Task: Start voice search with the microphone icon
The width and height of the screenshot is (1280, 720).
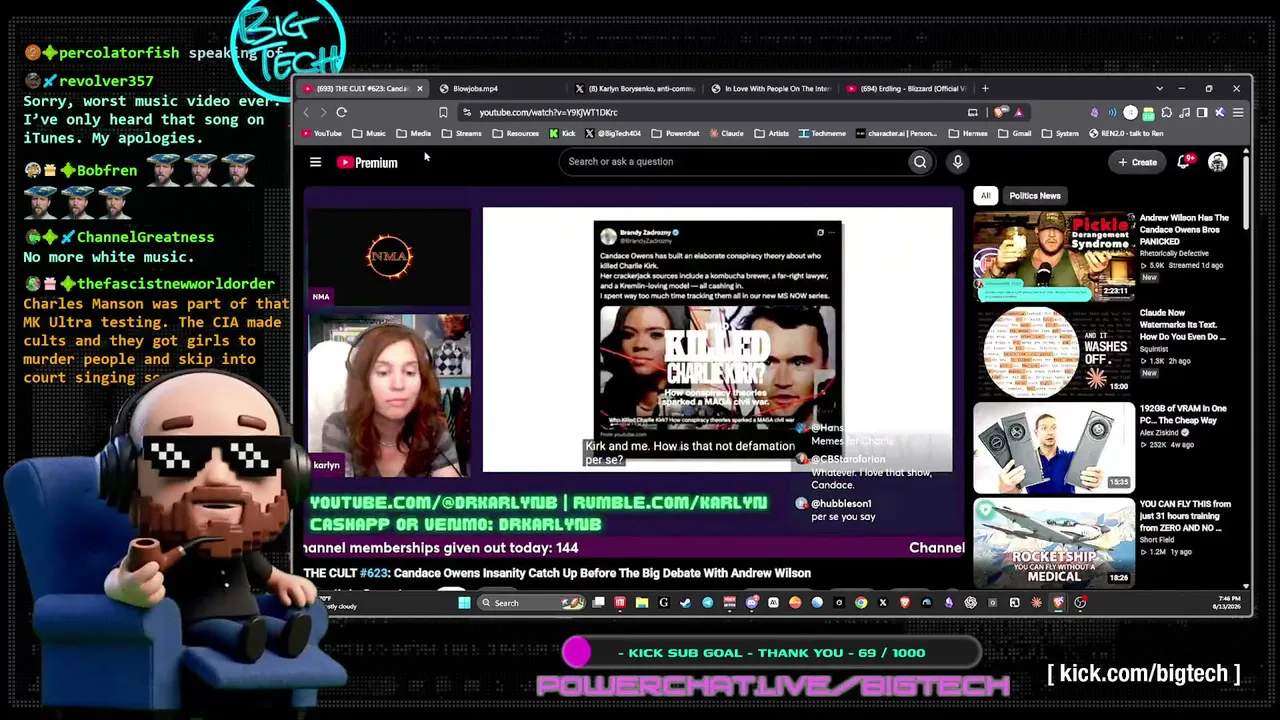Action: 957,162
